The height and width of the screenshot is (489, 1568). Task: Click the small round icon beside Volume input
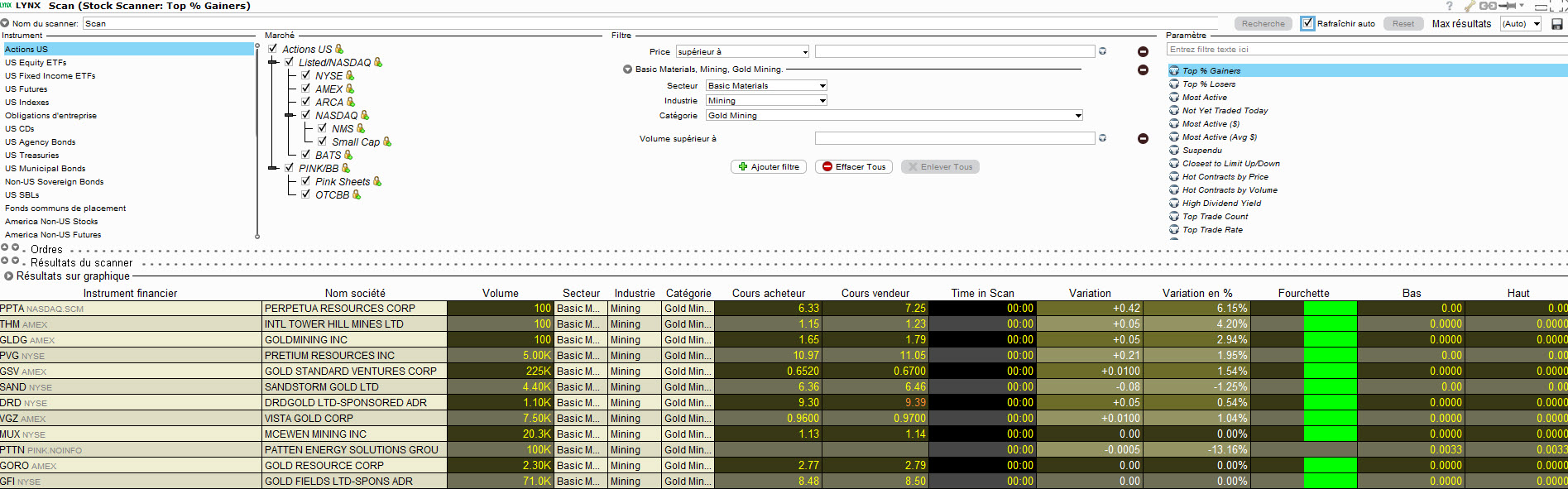[x=1102, y=138]
